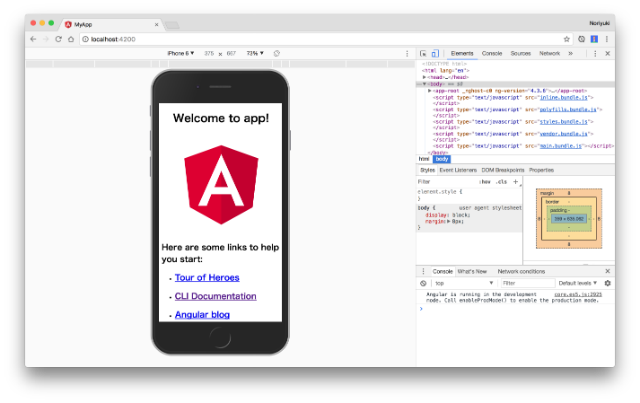Open the Angular blog link
640x403 pixels.
coord(202,315)
